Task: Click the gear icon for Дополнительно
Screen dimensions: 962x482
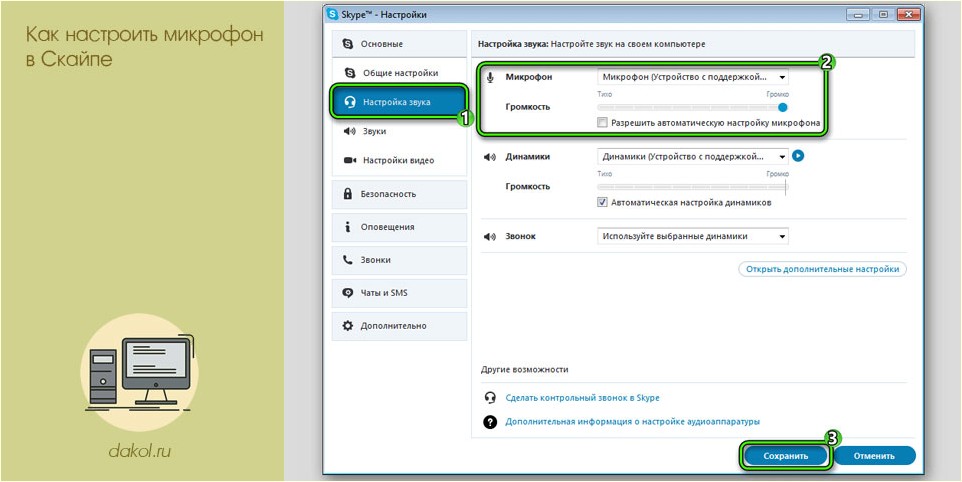Action: point(348,326)
